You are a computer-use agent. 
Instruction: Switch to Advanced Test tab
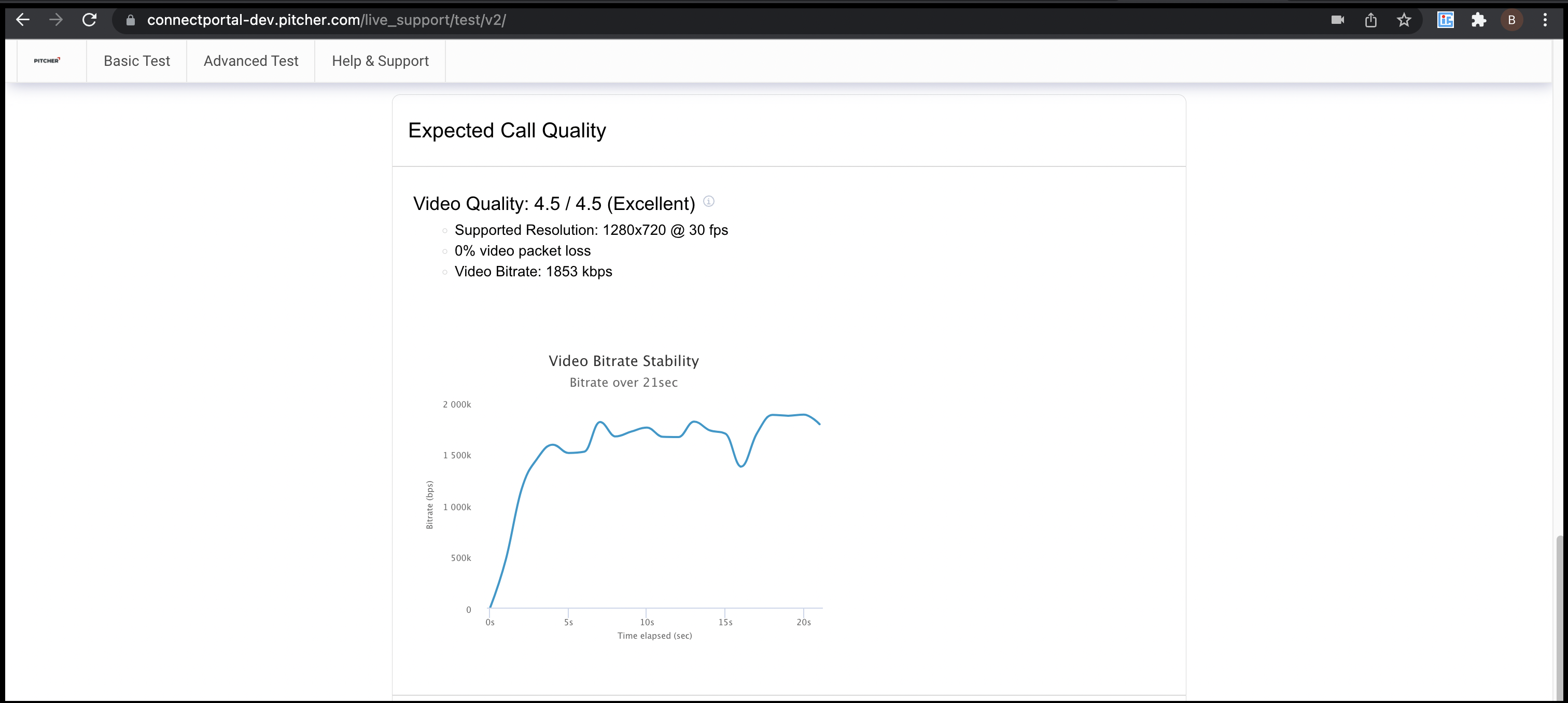[x=251, y=61]
